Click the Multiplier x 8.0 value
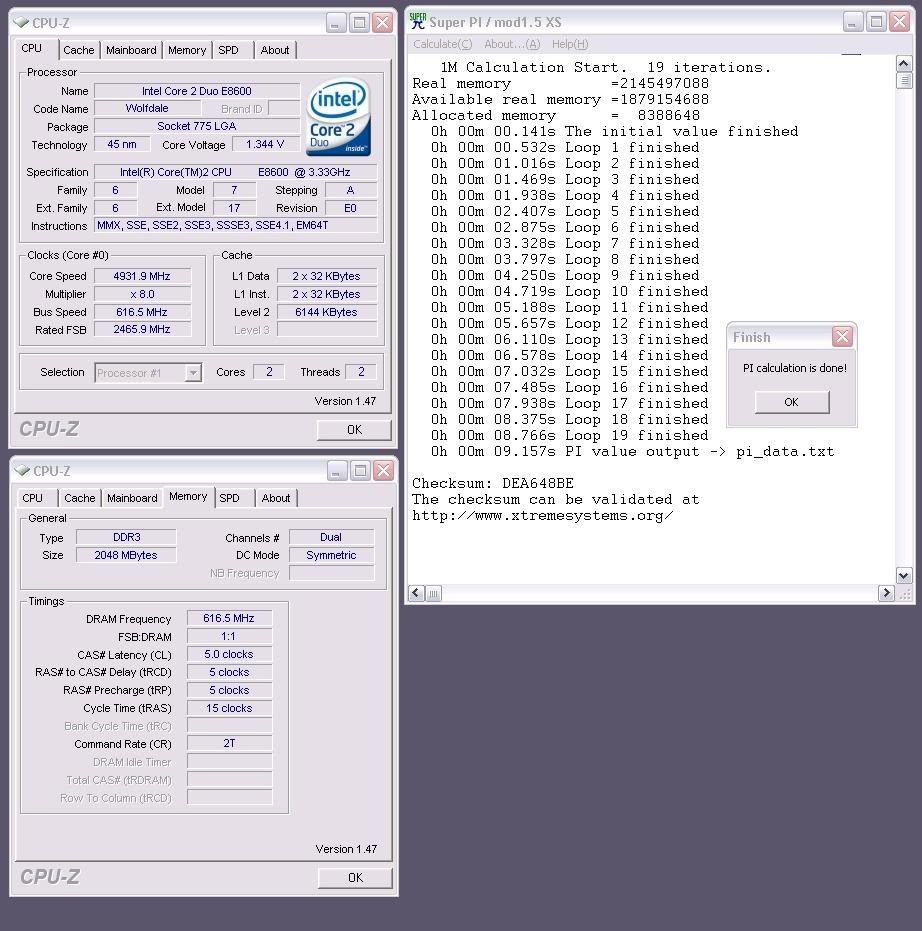Screen dimensions: 922x931 point(142,294)
